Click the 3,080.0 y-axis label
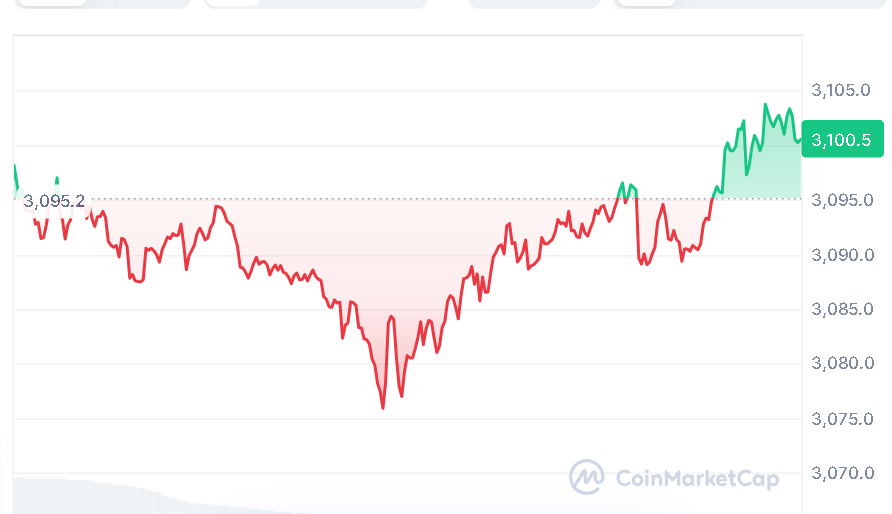This screenshot has height=514, width=892. pos(842,364)
